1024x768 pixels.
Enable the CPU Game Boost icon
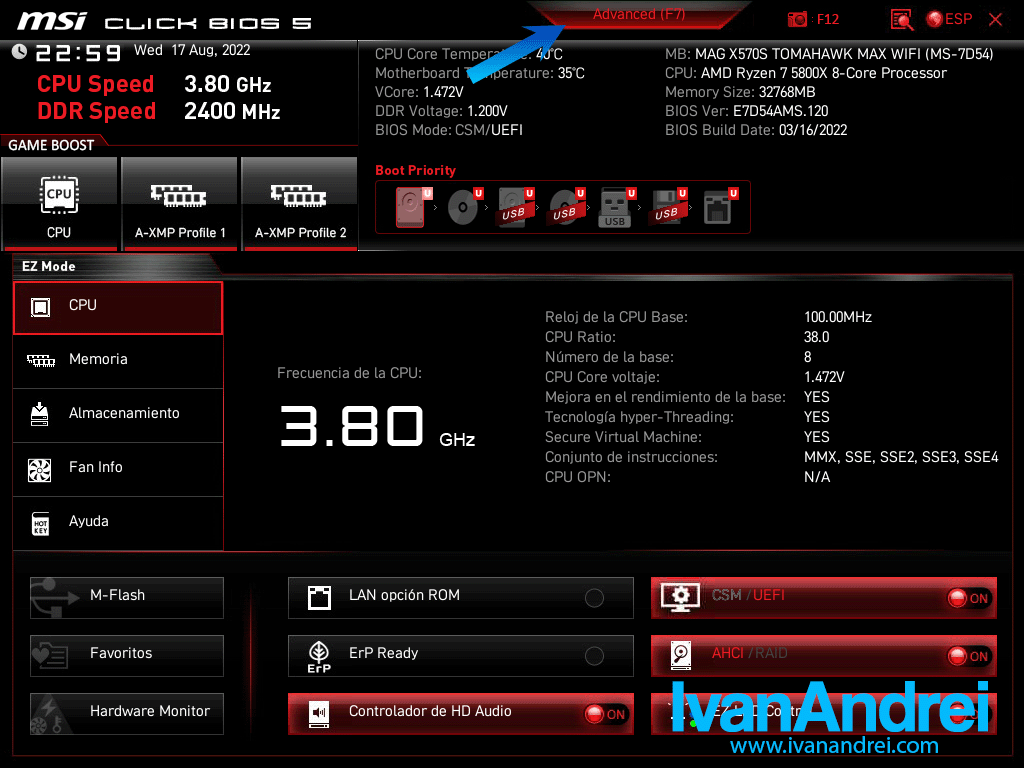click(59, 204)
